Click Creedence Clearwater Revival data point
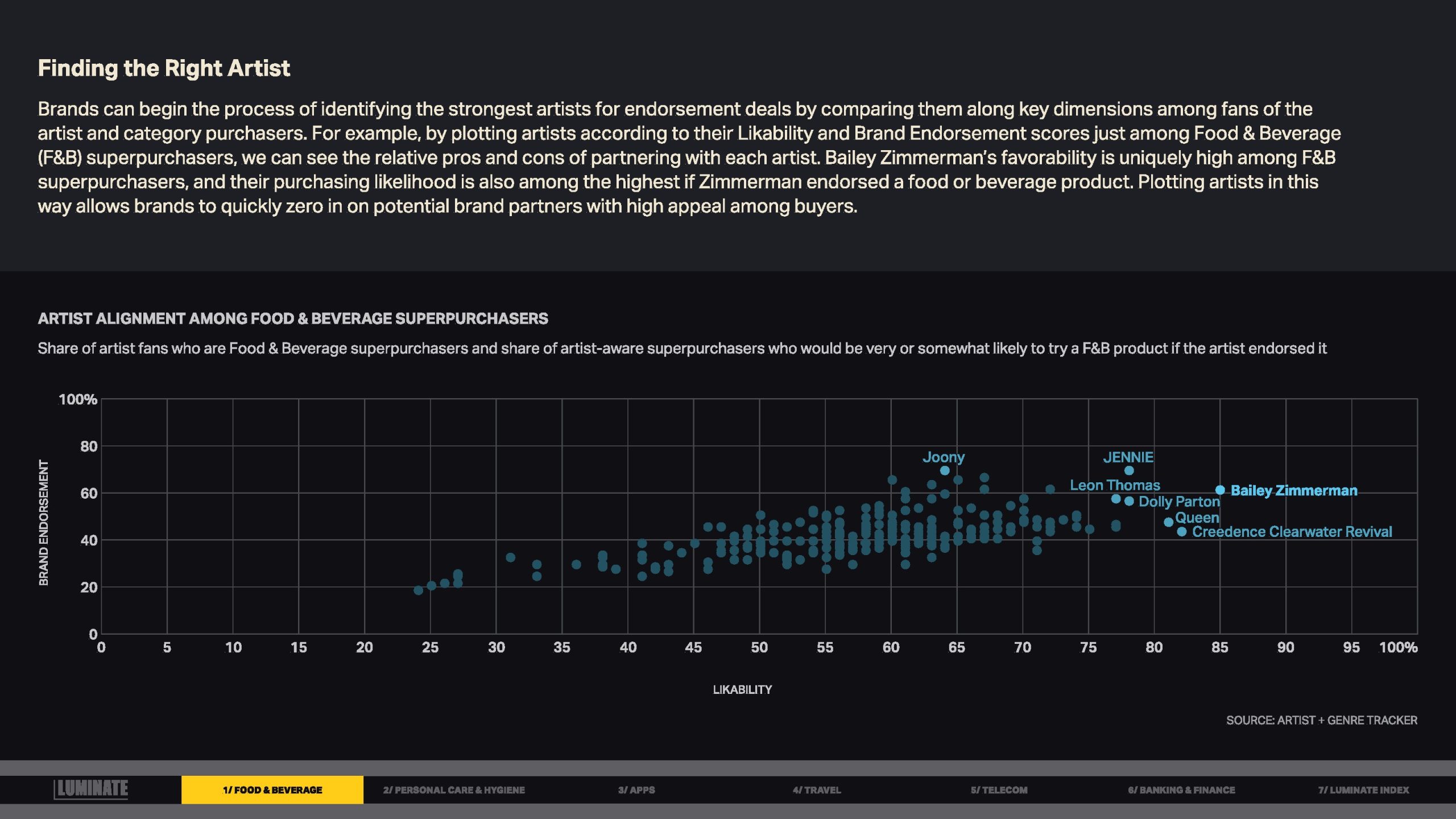The width and height of the screenshot is (1456, 819). point(1182,532)
